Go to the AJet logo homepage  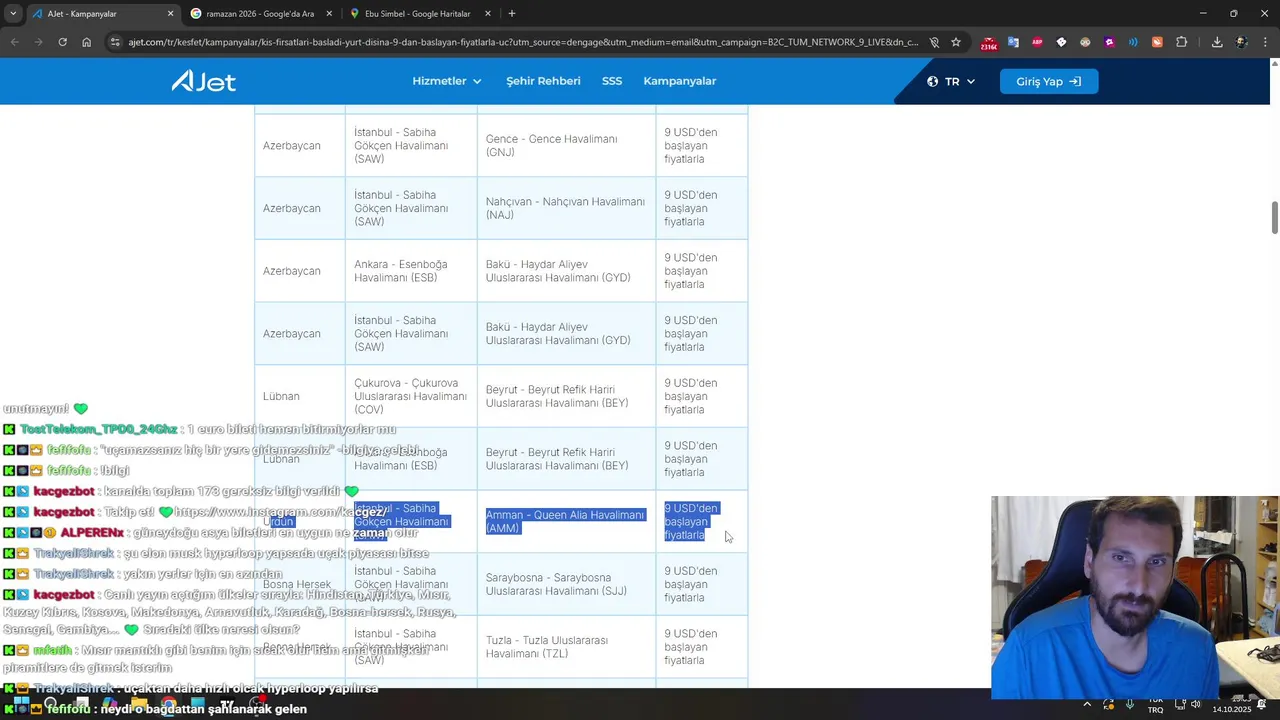click(204, 81)
